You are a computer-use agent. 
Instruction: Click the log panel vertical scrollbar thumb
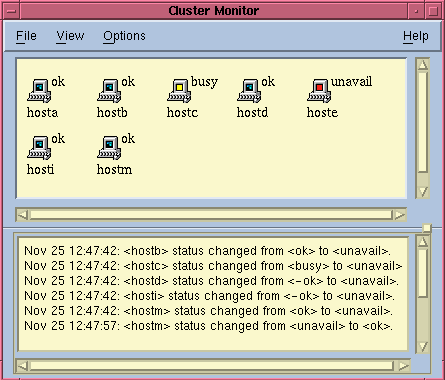pos(423,272)
